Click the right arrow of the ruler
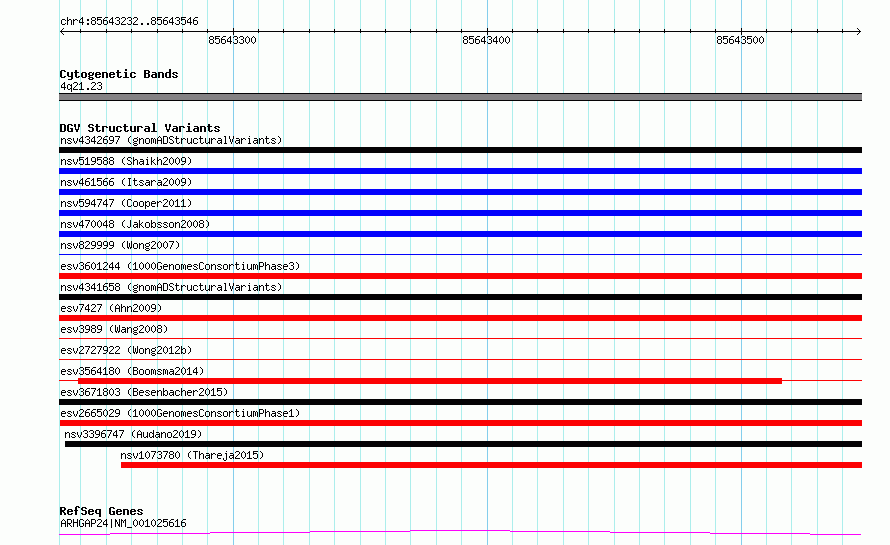Viewport: 890px width, 545px height. coord(858,31)
